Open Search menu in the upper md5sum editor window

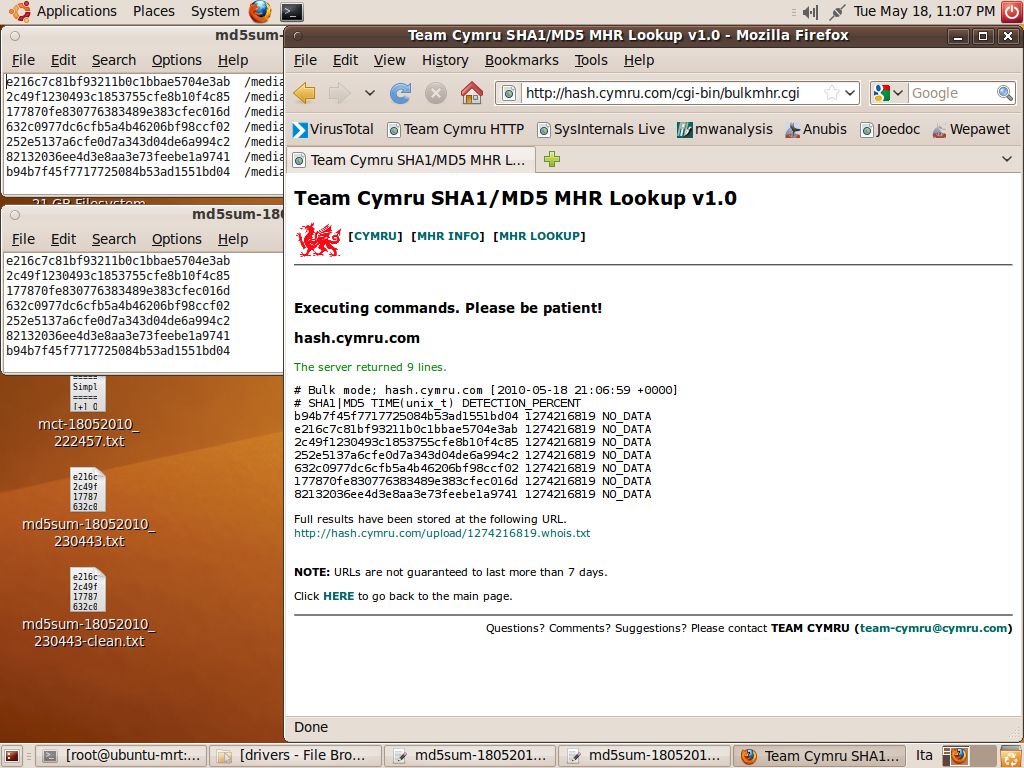[114, 60]
